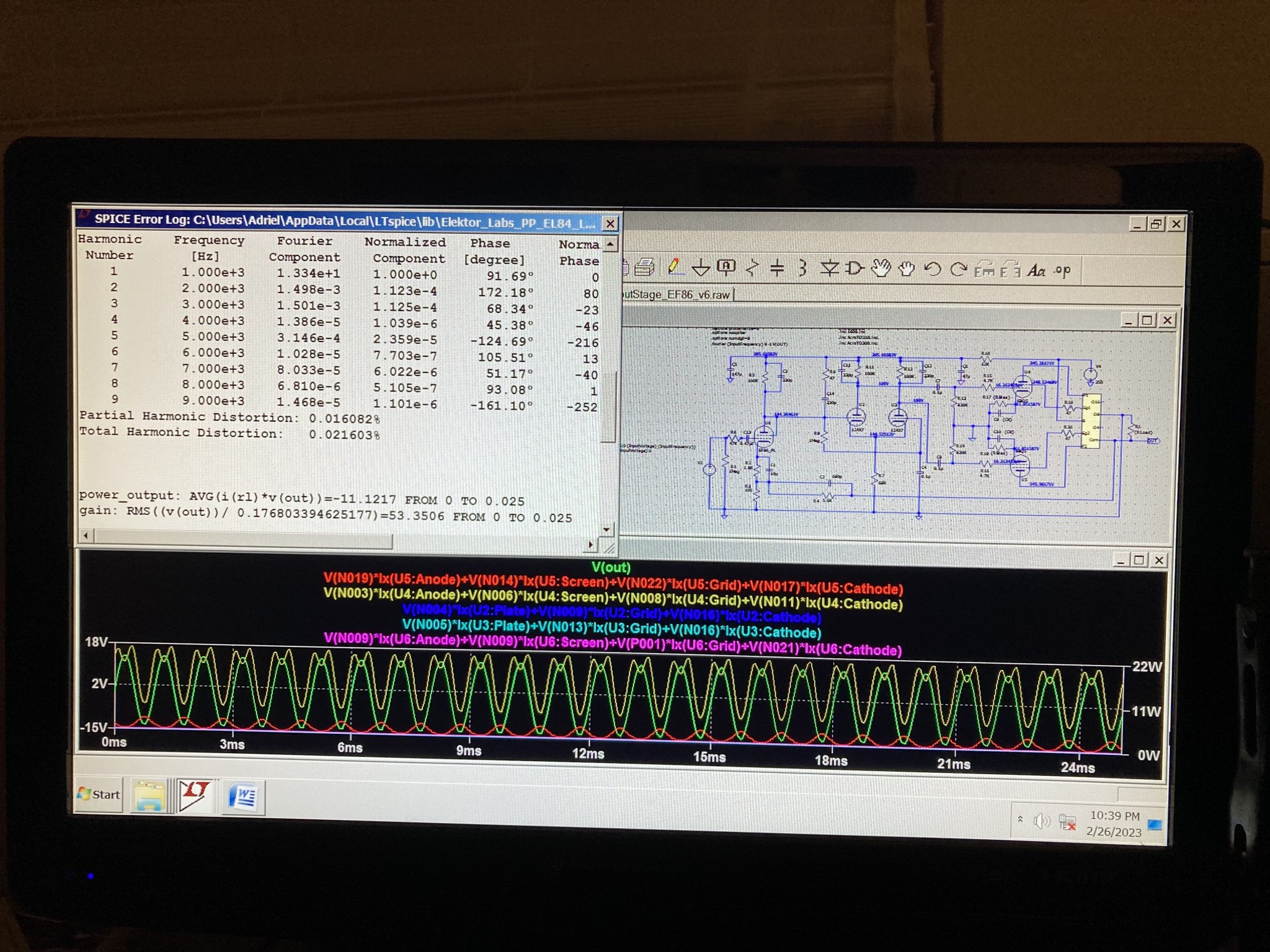This screenshot has width=1270, height=952.
Task: Click the error log horizontal scrollbar thumb
Action: (x=243, y=539)
